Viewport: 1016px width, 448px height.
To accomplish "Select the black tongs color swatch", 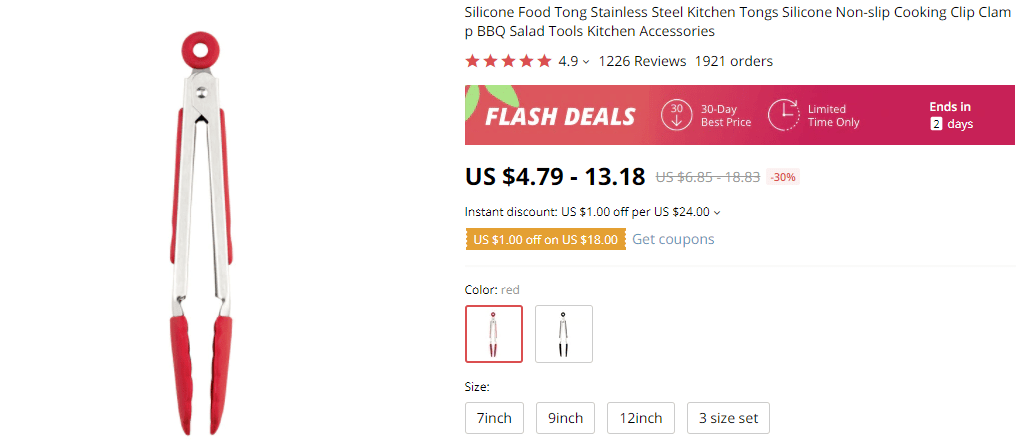I will (x=564, y=334).
